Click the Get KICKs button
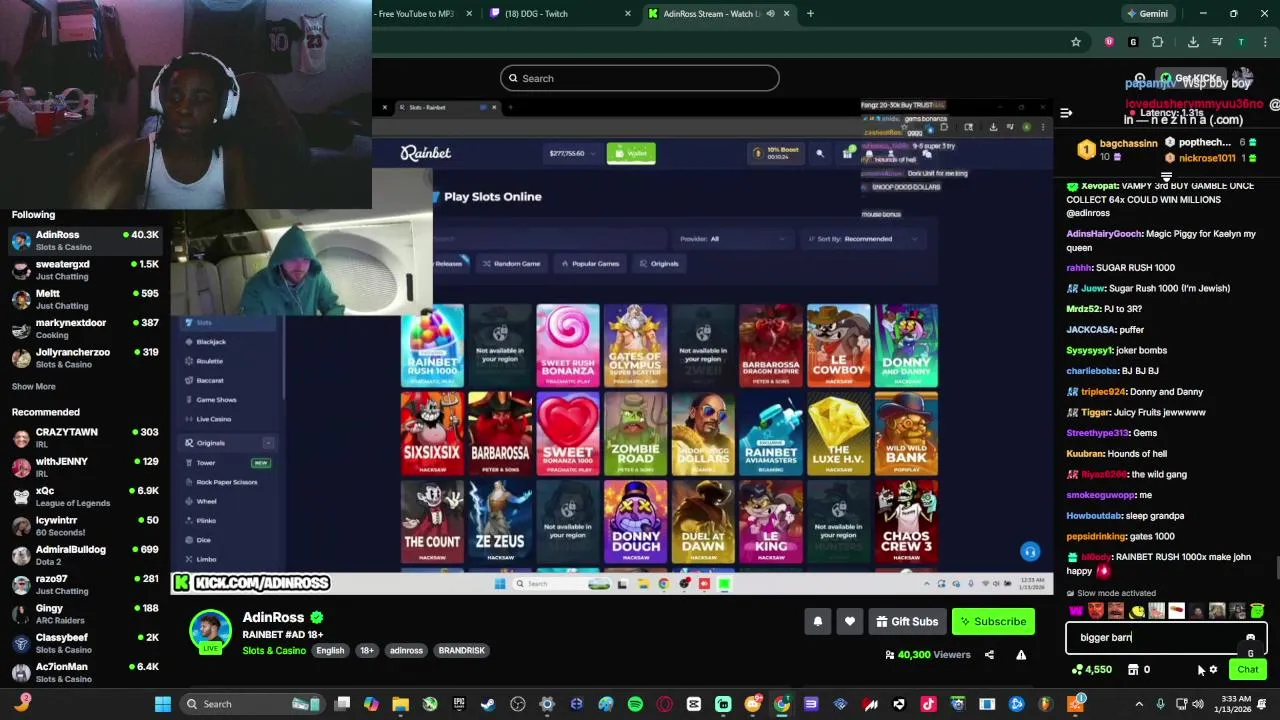This screenshot has height=720, width=1280. coord(1190,78)
